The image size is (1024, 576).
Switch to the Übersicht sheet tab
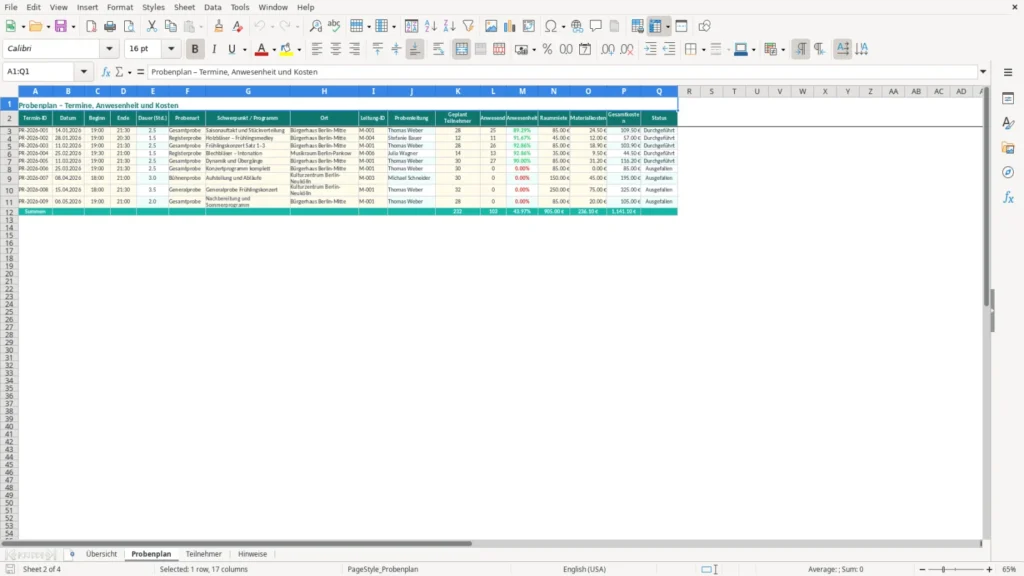coord(101,554)
